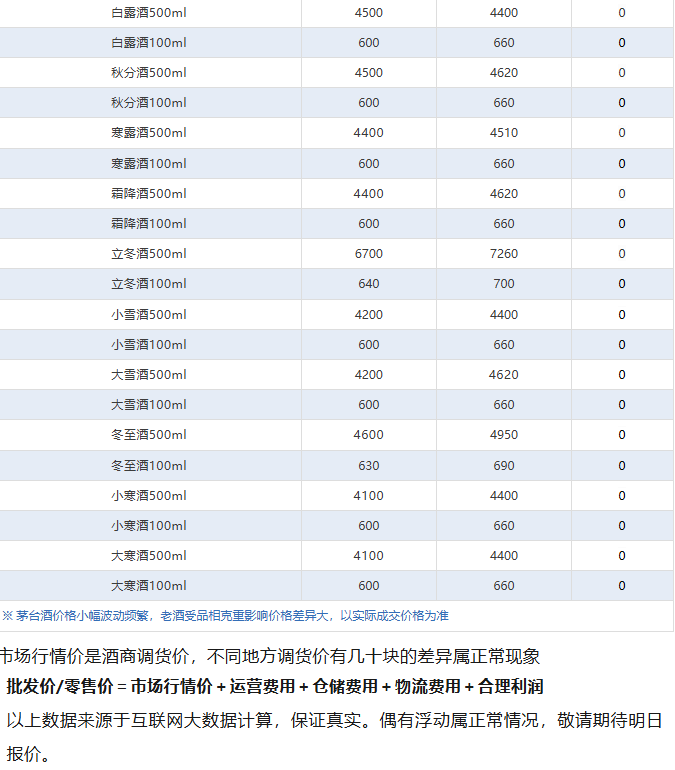Select the 秋分酒500ml row label

pos(149,73)
